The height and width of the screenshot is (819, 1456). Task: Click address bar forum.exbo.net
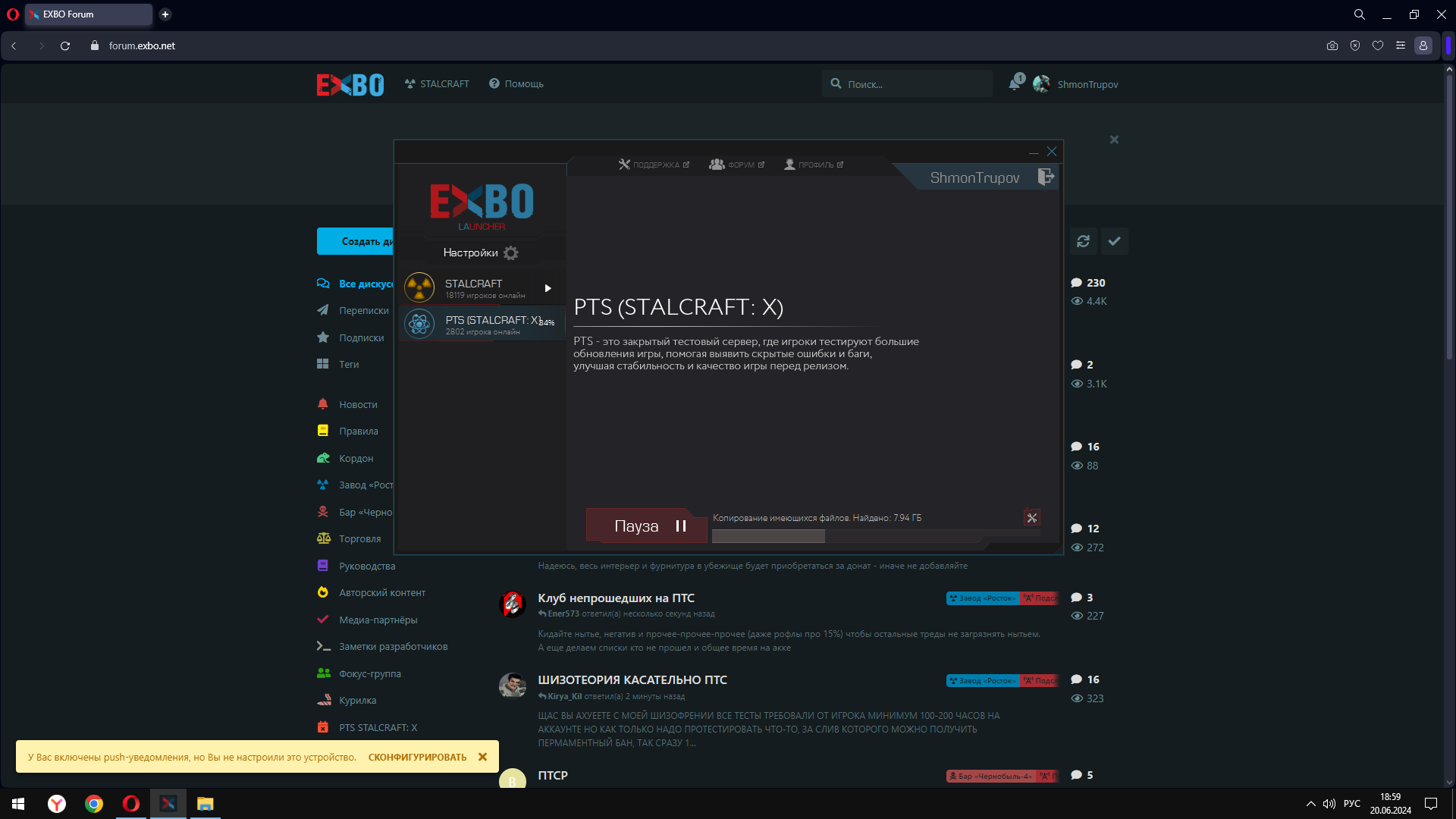coord(142,45)
